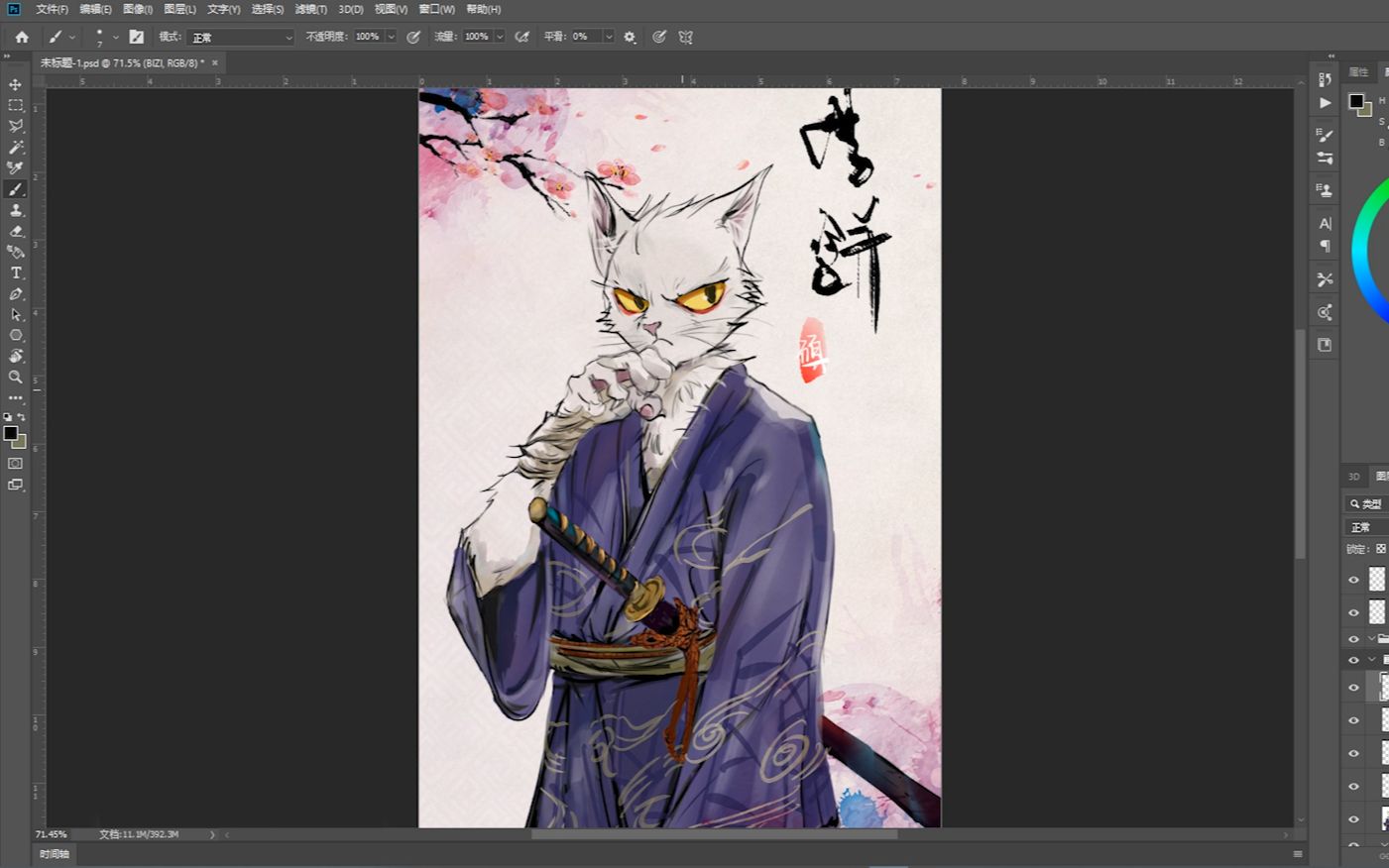Open the 图层(L) menu
This screenshot has width=1389, height=868.
(179, 9)
